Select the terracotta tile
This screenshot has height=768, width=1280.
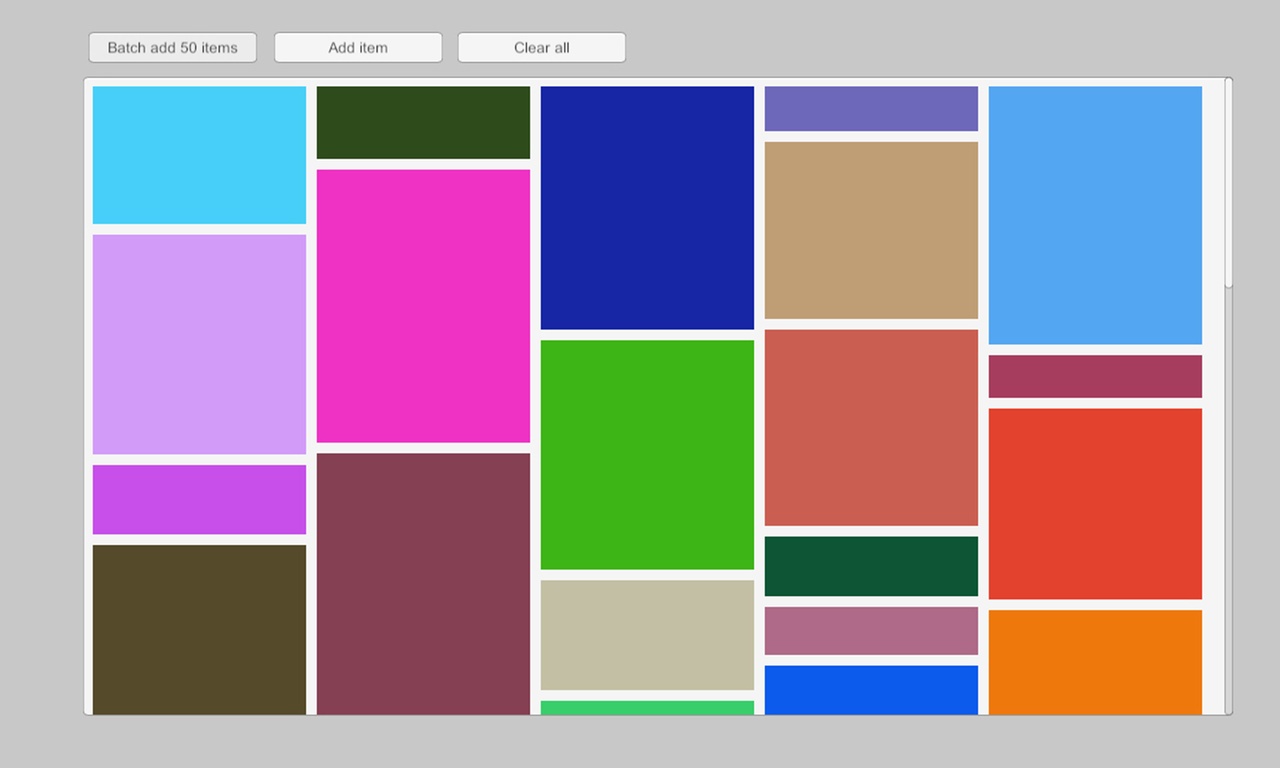(x=871, y=427)
